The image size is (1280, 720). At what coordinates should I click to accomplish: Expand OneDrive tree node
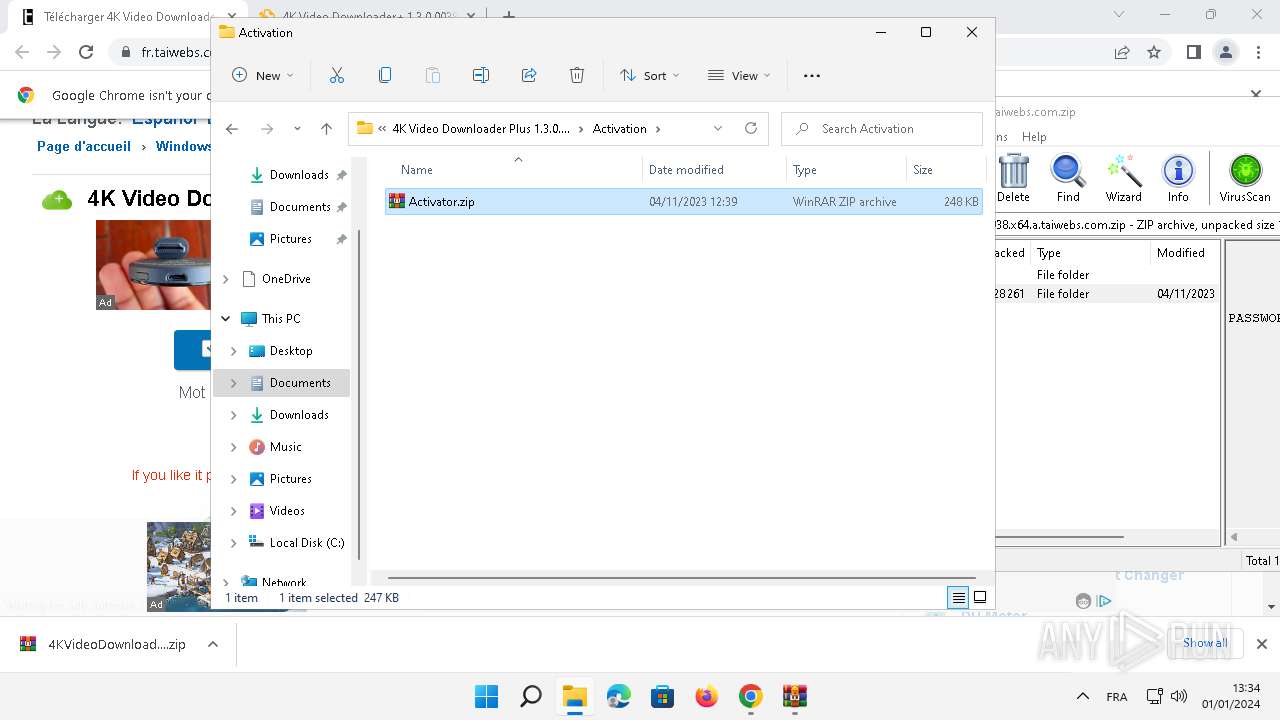point(226,279)
